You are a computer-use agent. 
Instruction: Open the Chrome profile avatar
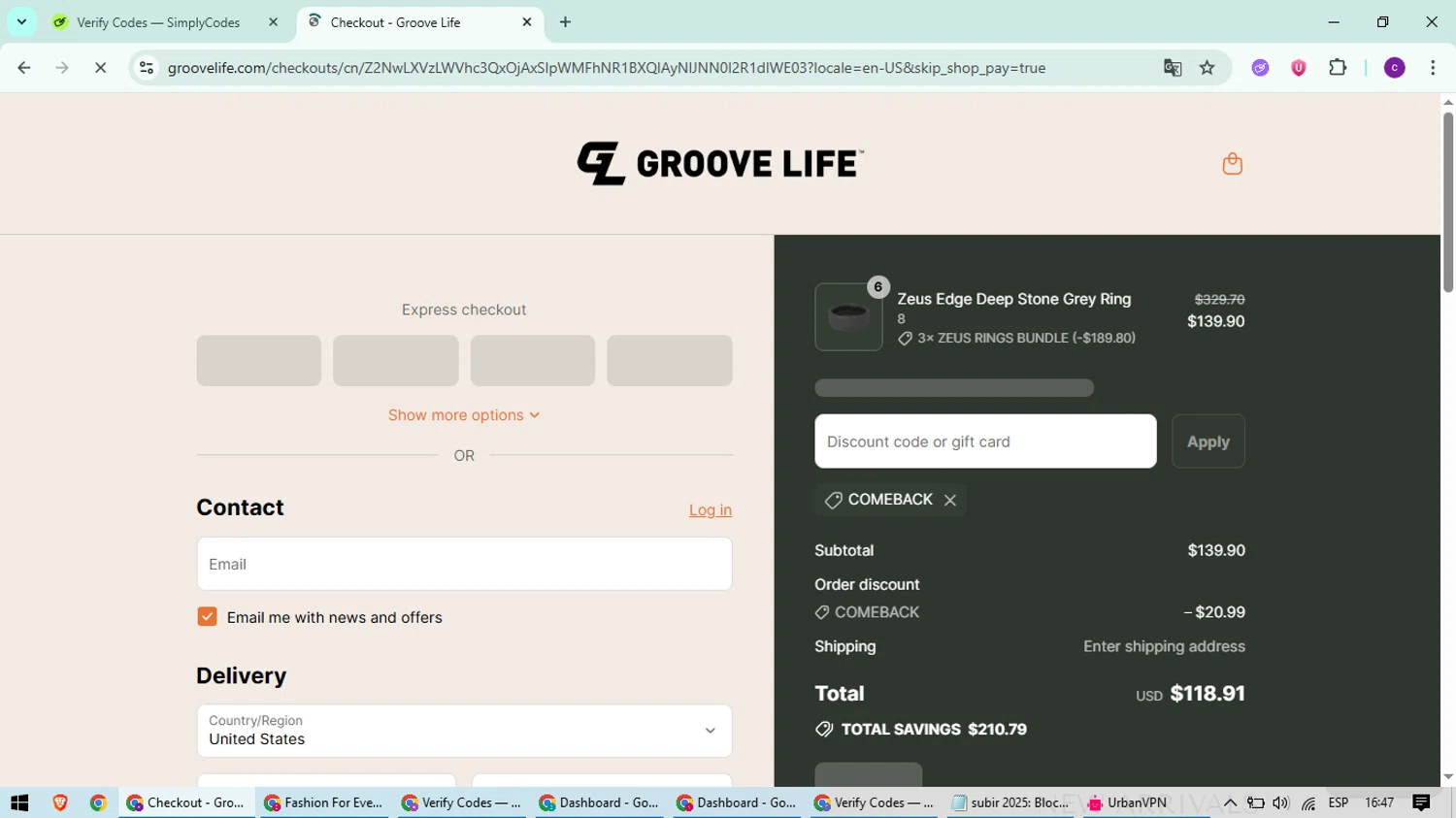point(1394,68)
